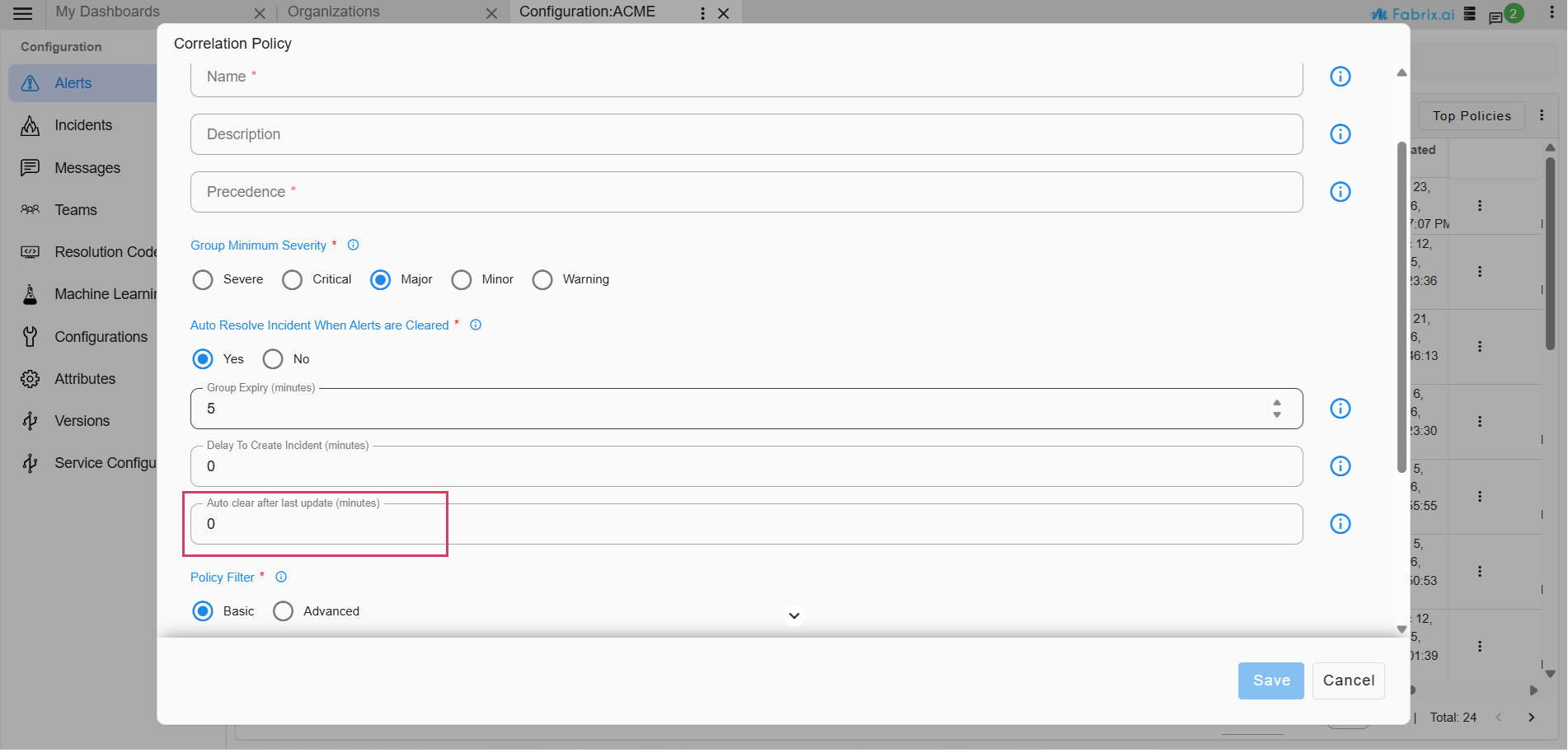Click info icon for Auto clear after last update
Image resolution: width=1568 pixels, height=753 pixels.
[x=1340, y=524]
